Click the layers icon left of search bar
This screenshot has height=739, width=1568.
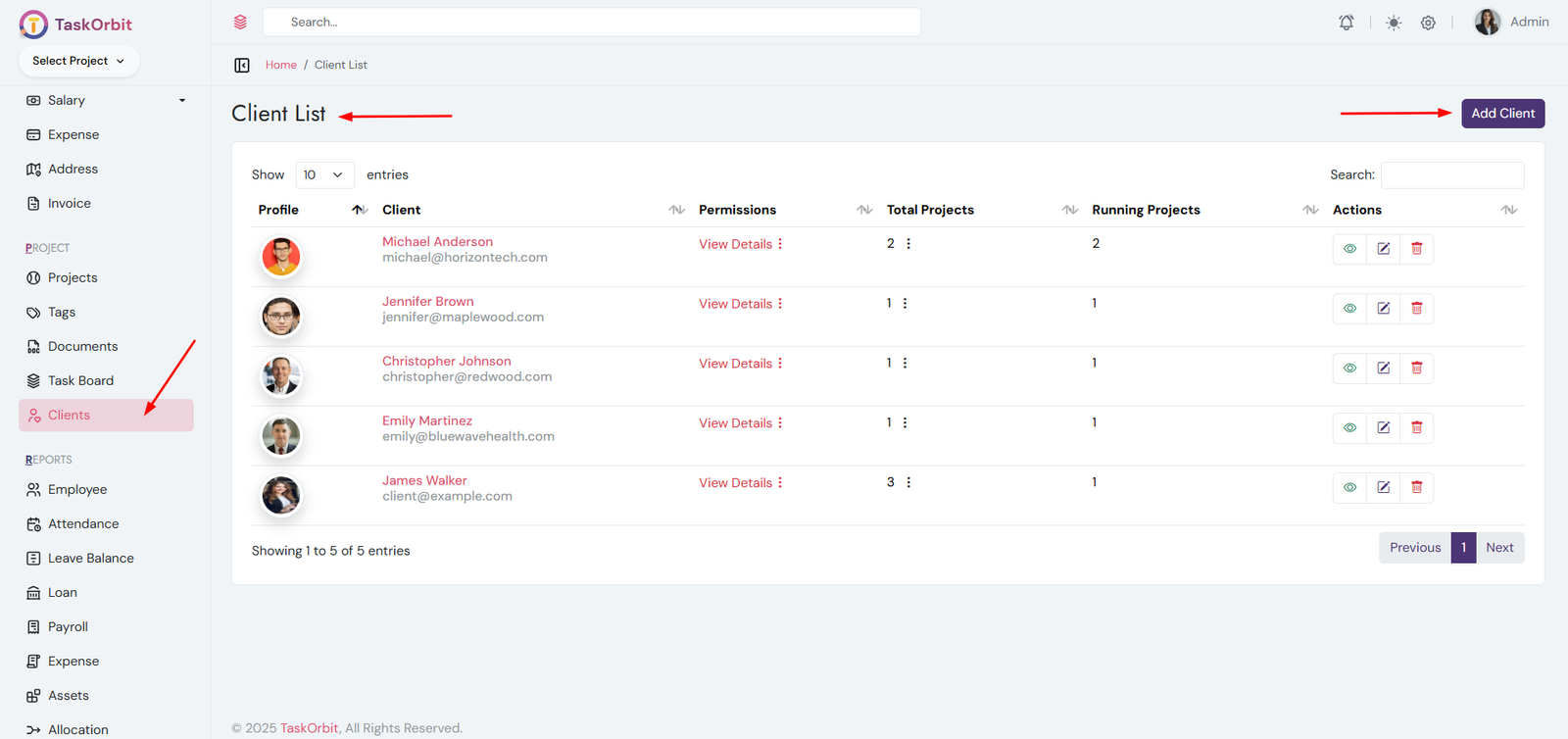pos(240,22)
